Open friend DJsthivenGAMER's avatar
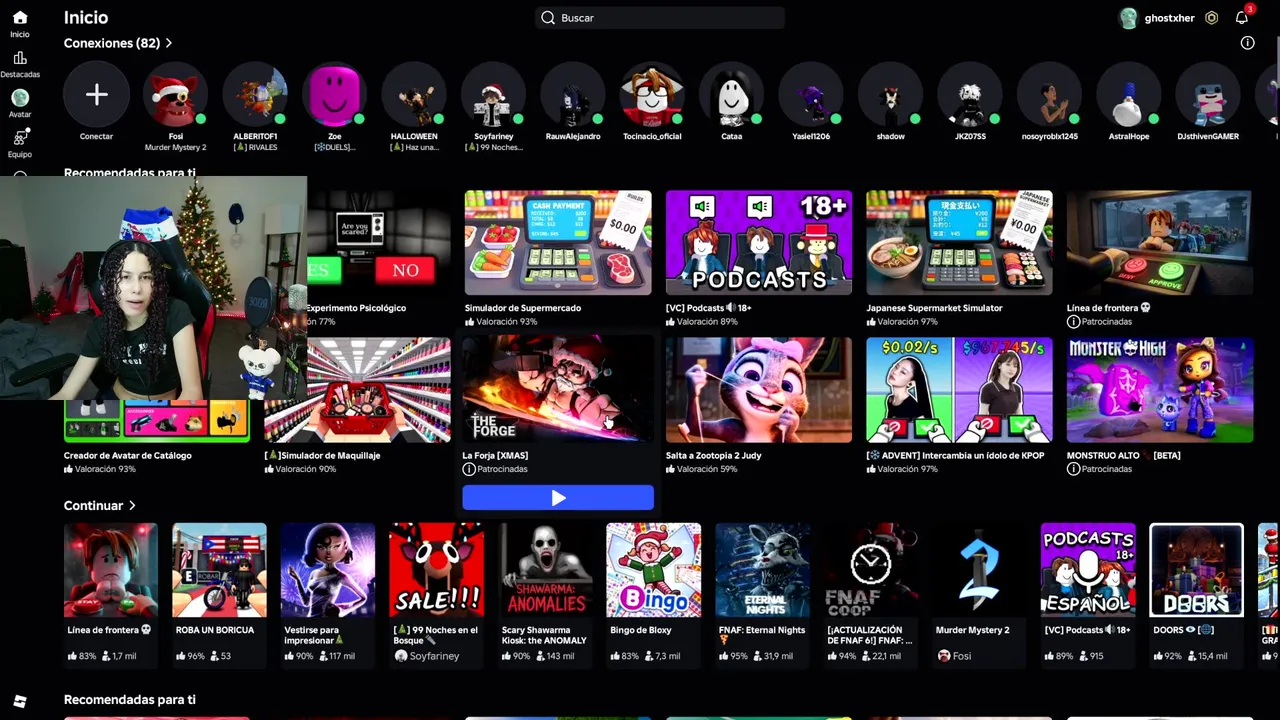Image resolution: width=1280 pixels, height=720 pixels. [x=1208, y=95]
